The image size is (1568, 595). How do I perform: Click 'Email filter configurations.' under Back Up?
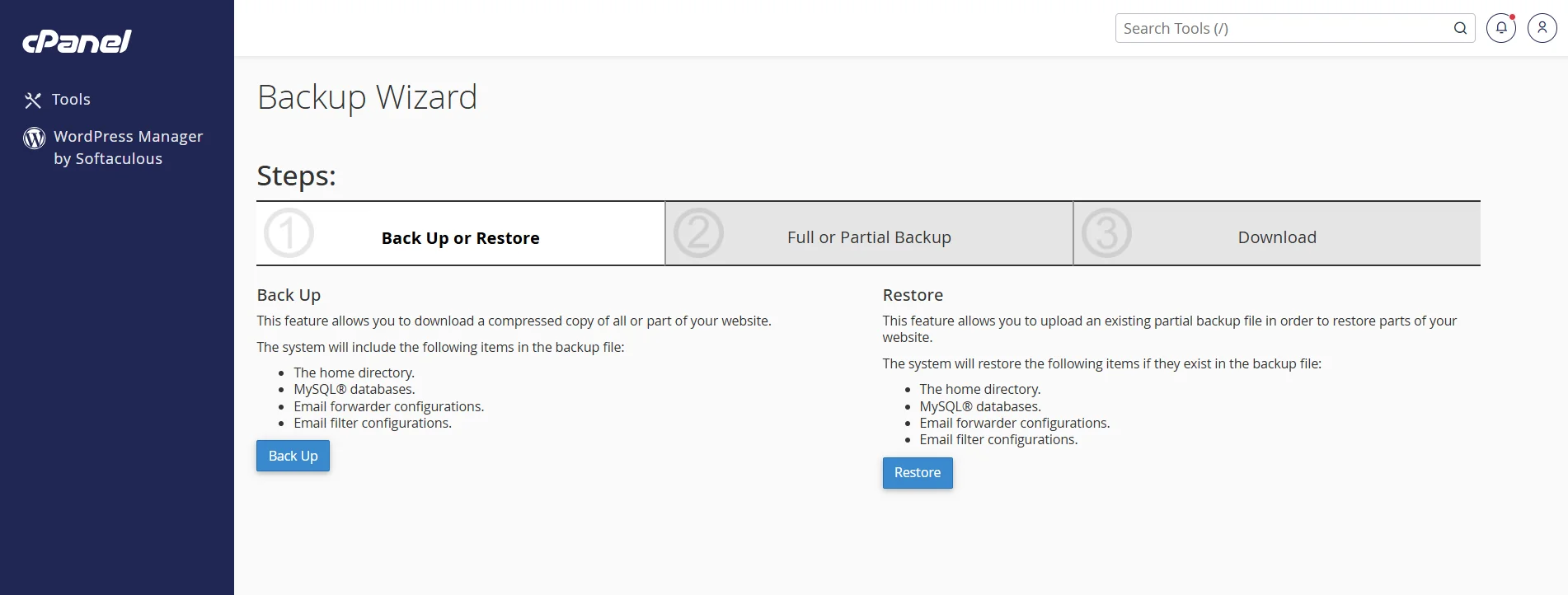pos(373,423)
